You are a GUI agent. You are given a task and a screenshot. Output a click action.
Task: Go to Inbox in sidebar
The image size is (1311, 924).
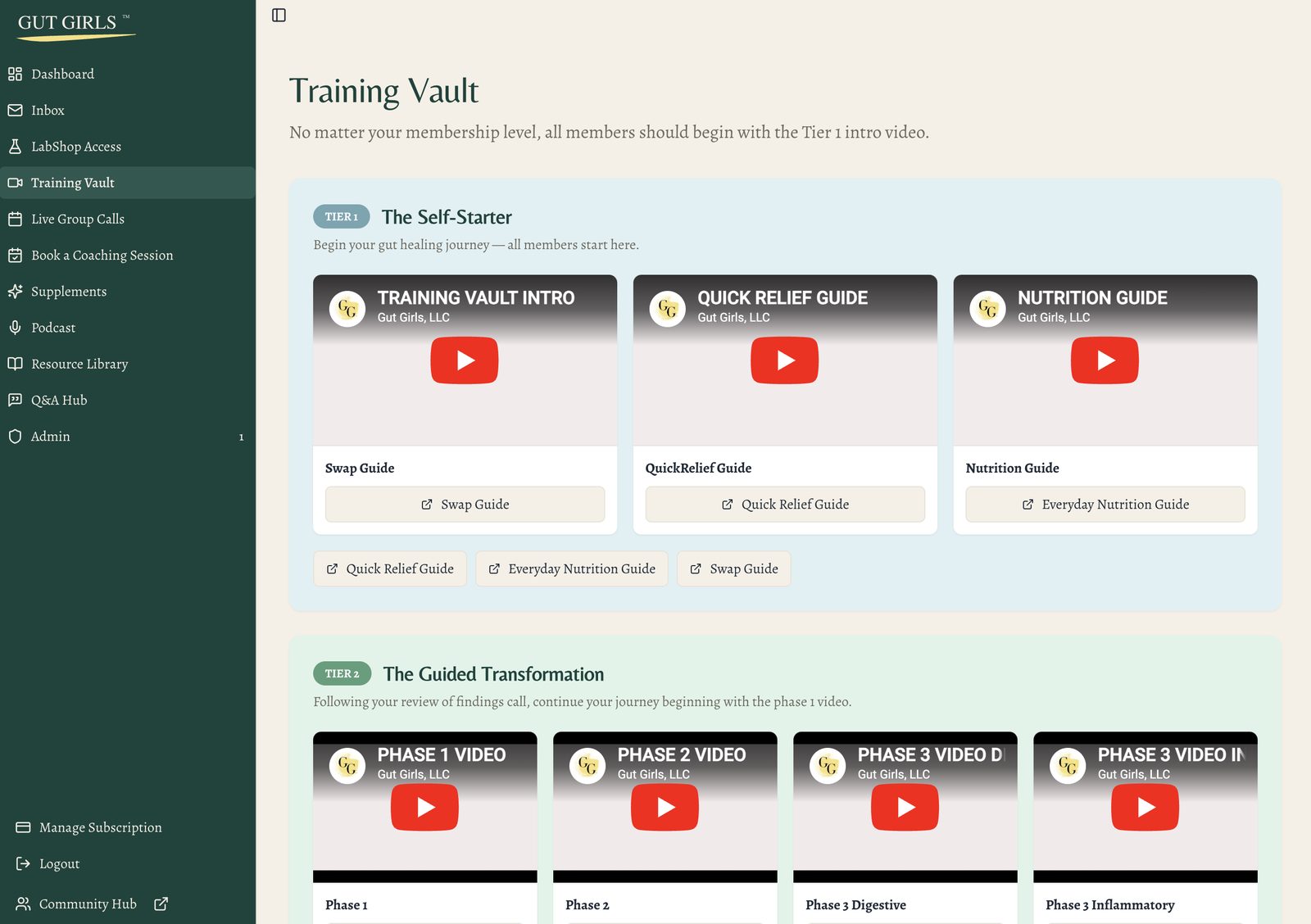(128, 110)
